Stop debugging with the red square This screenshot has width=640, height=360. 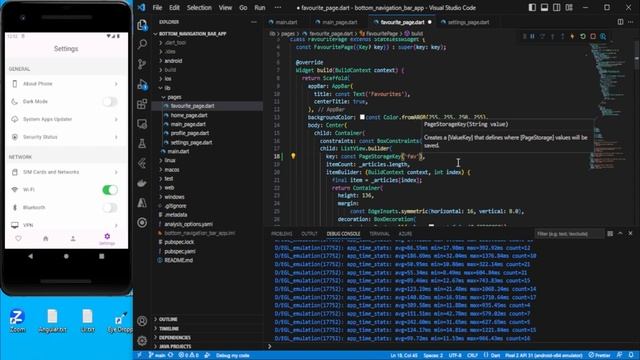coord(593,36)
